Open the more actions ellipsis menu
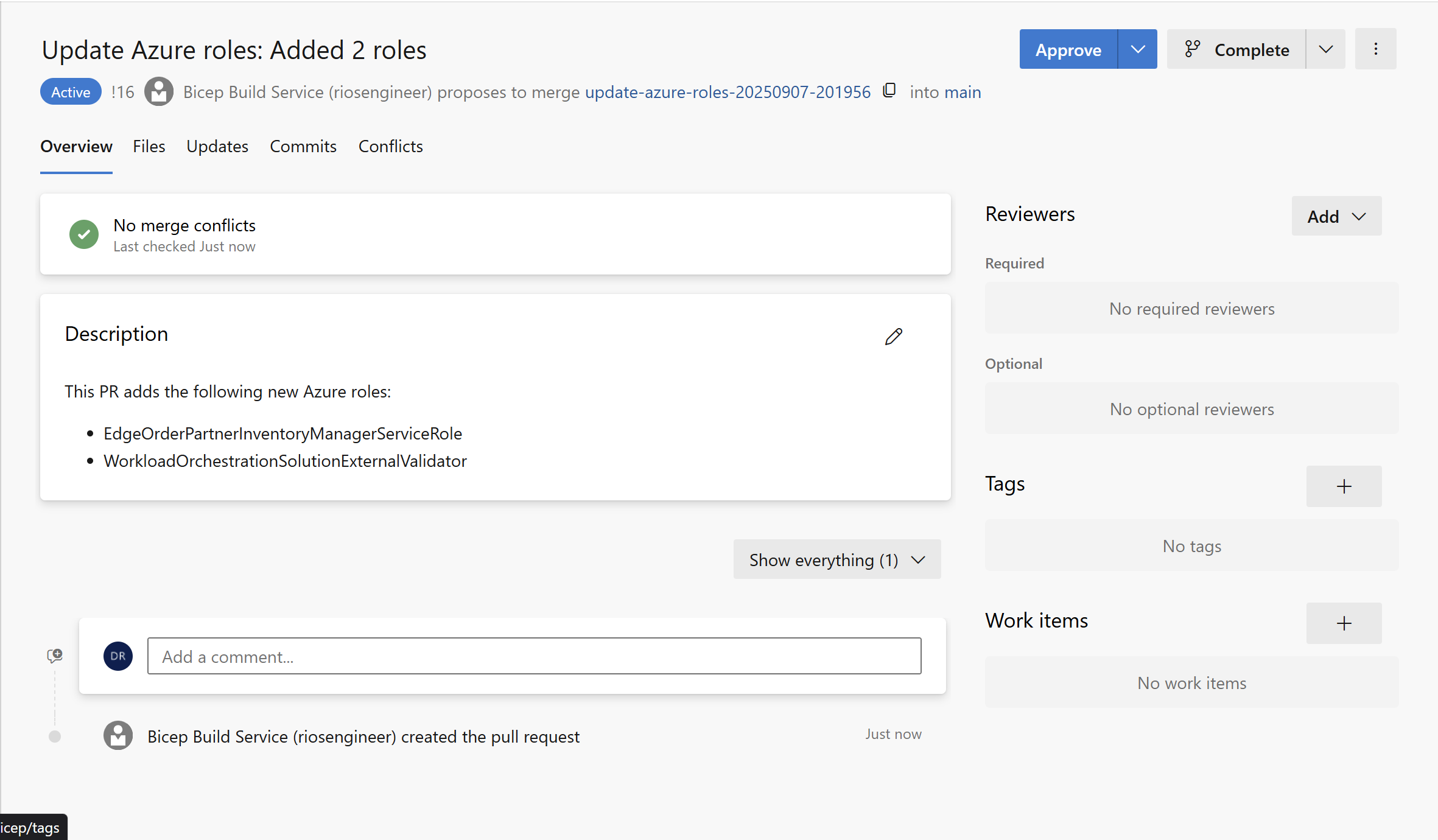 pos(1375,49)
